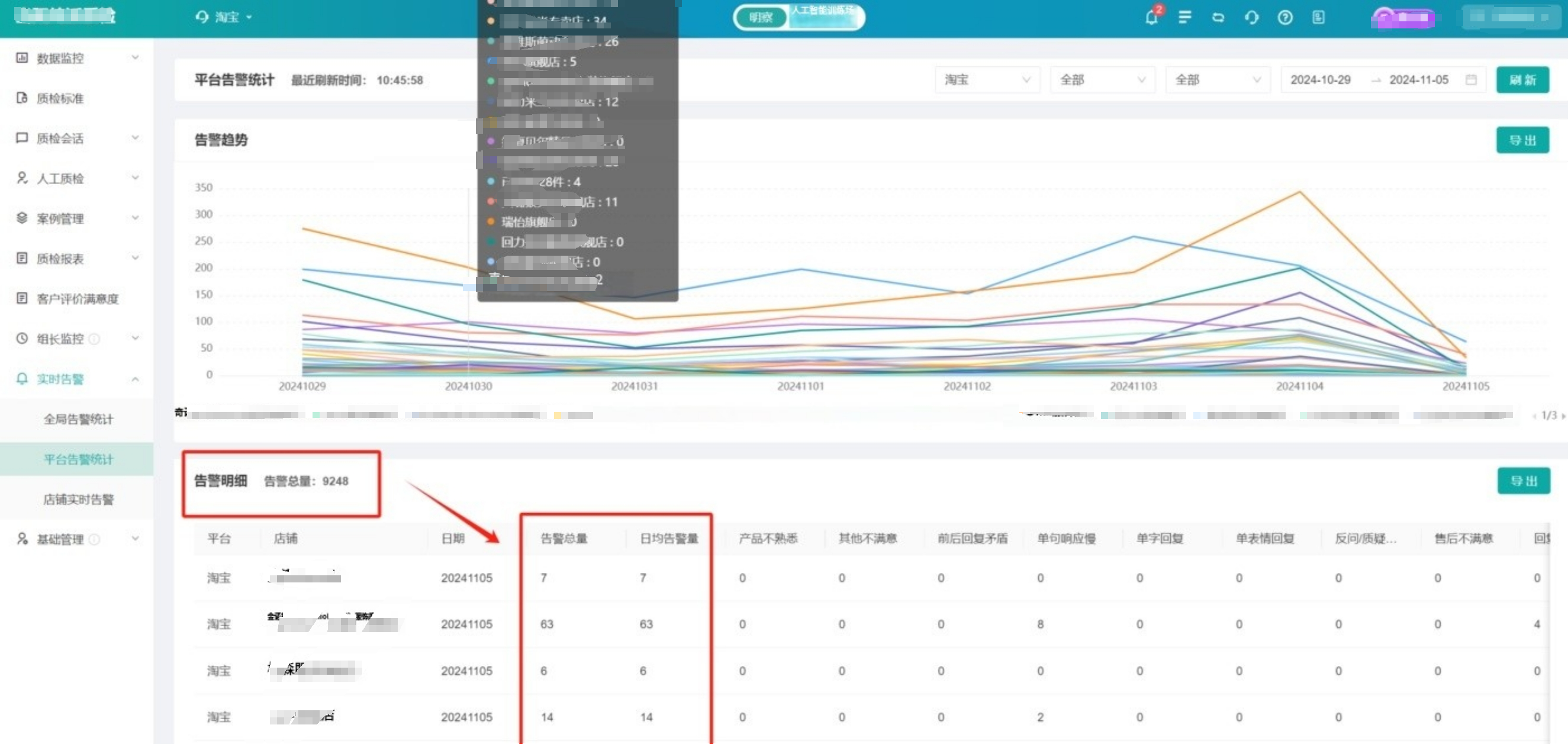1568x744 pixels.
Task: Click the headset support icon in header
Action: coord(1251,17)
